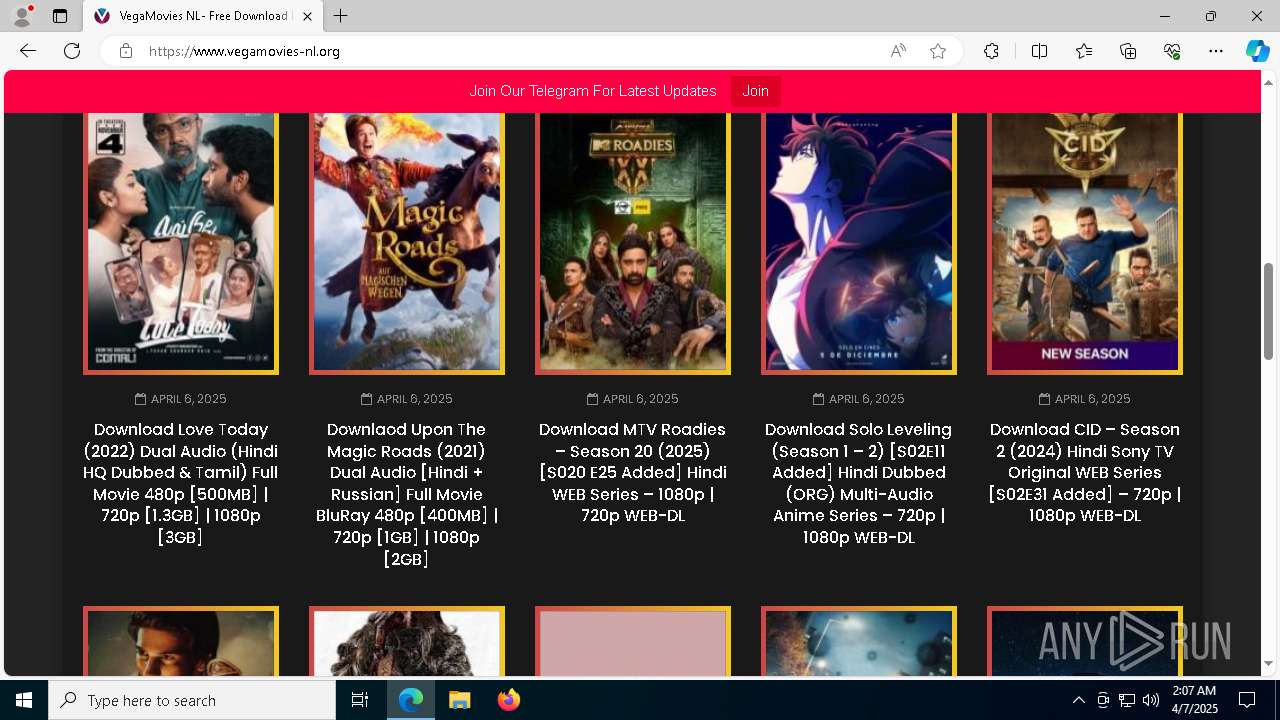Open Love Today movie poster
1280x720 pixels.
point(181,242)
